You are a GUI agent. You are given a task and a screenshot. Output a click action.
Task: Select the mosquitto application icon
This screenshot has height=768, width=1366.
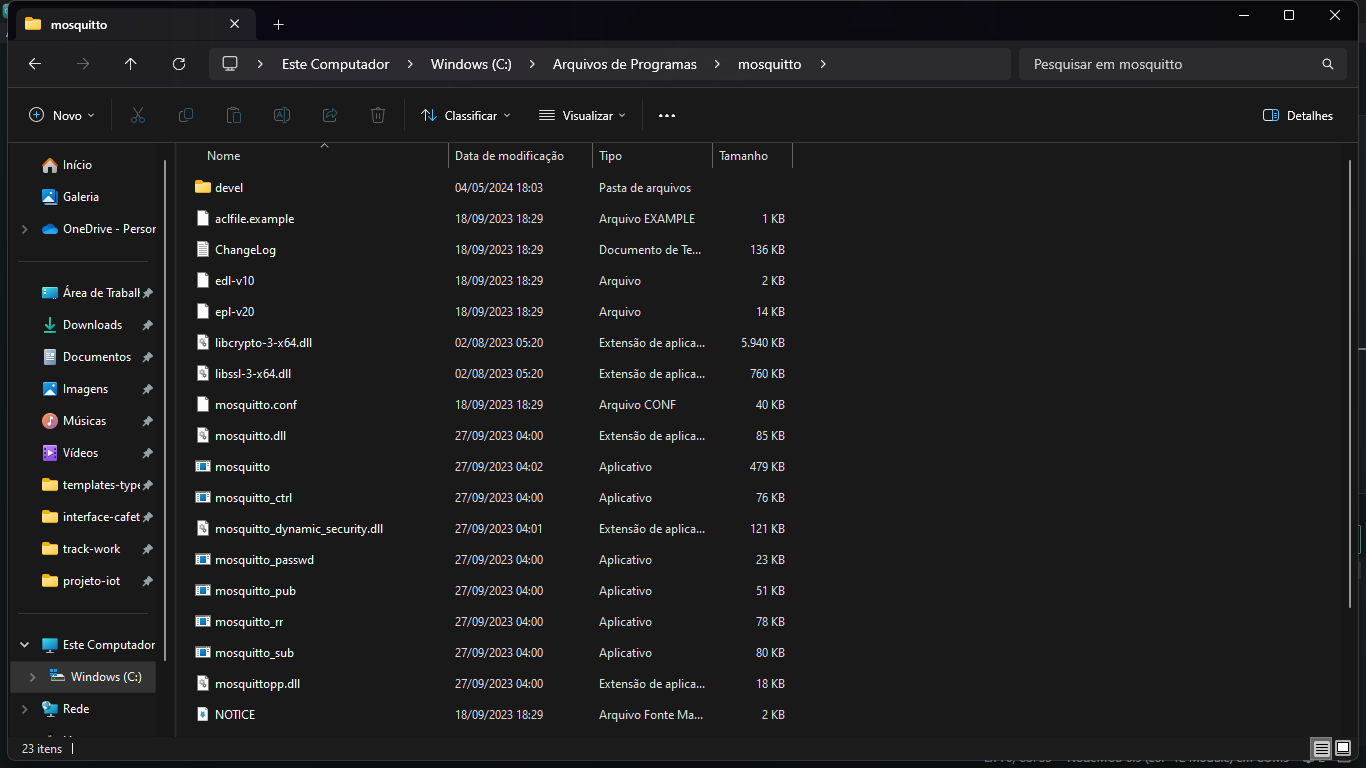(203, 466)
